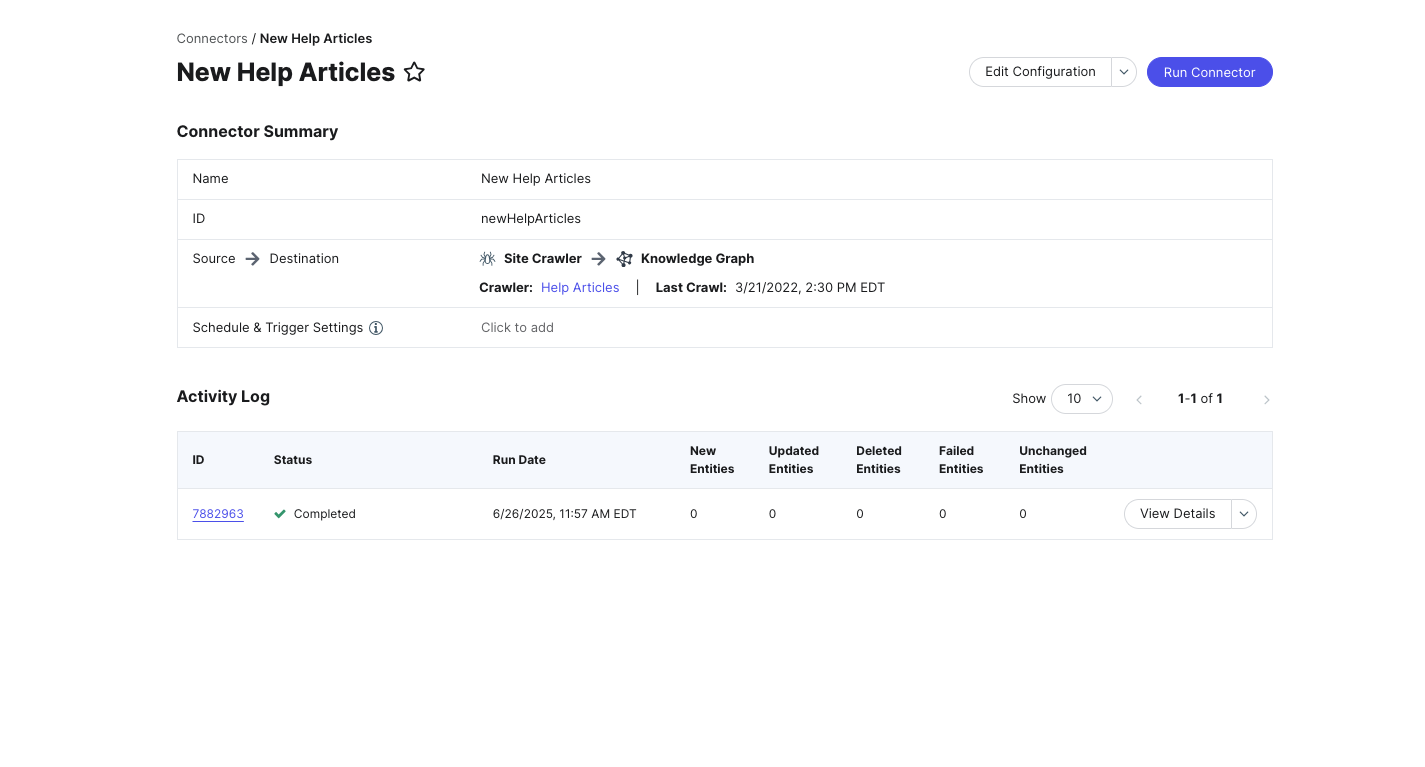The image size is (1425, 767).
Task: Click the run date 6/26/2025, 11:57 AM EDT
Action: click(x=565, y=514)
